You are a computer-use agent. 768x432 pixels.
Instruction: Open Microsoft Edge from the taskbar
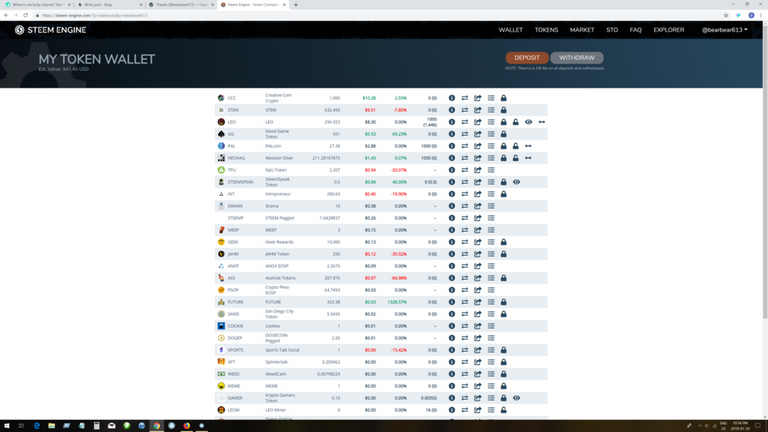pyautogui.click(x=37, y=426)
